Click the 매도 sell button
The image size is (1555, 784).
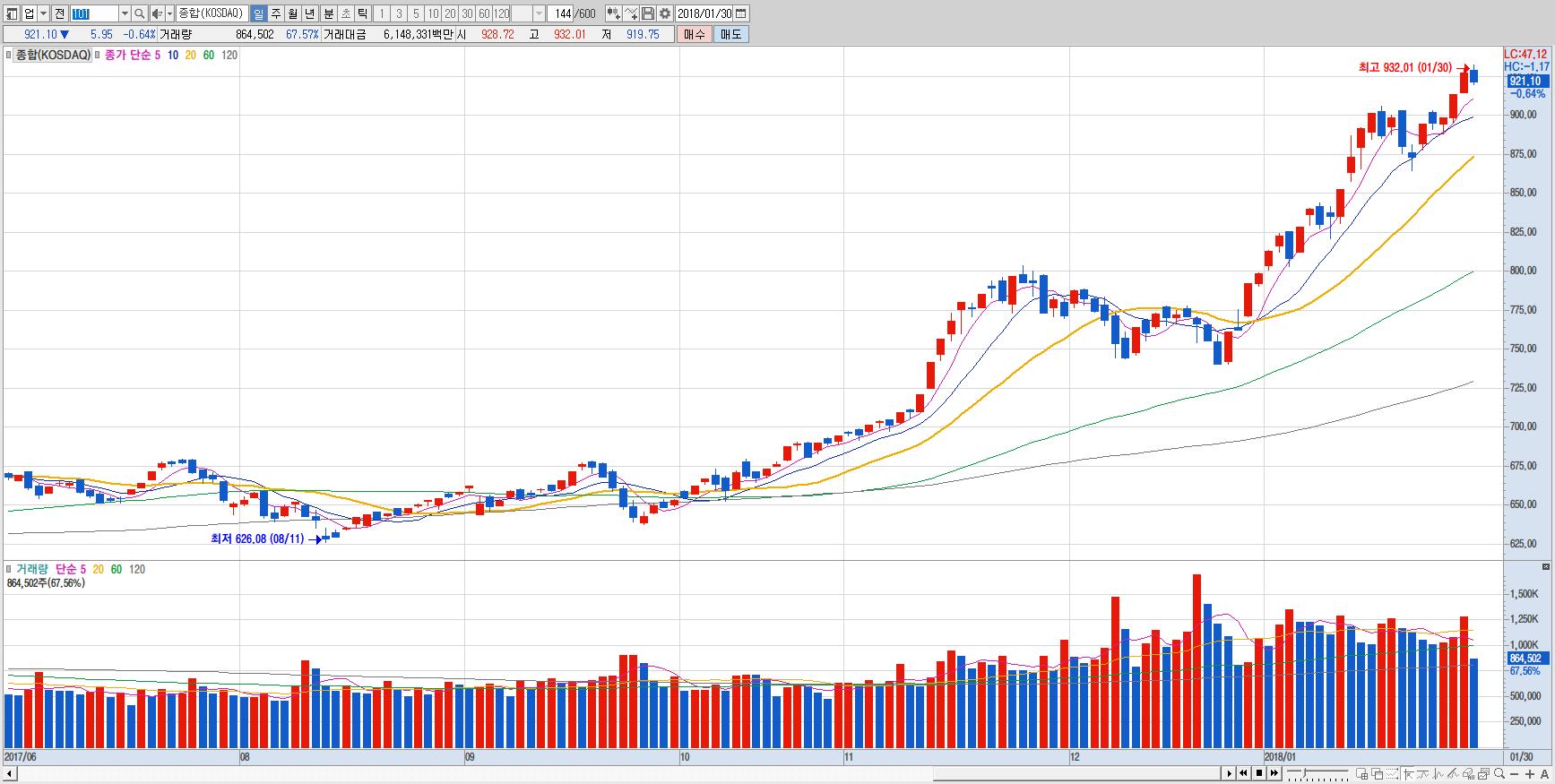pyautogui.click(x=730, y=34)
